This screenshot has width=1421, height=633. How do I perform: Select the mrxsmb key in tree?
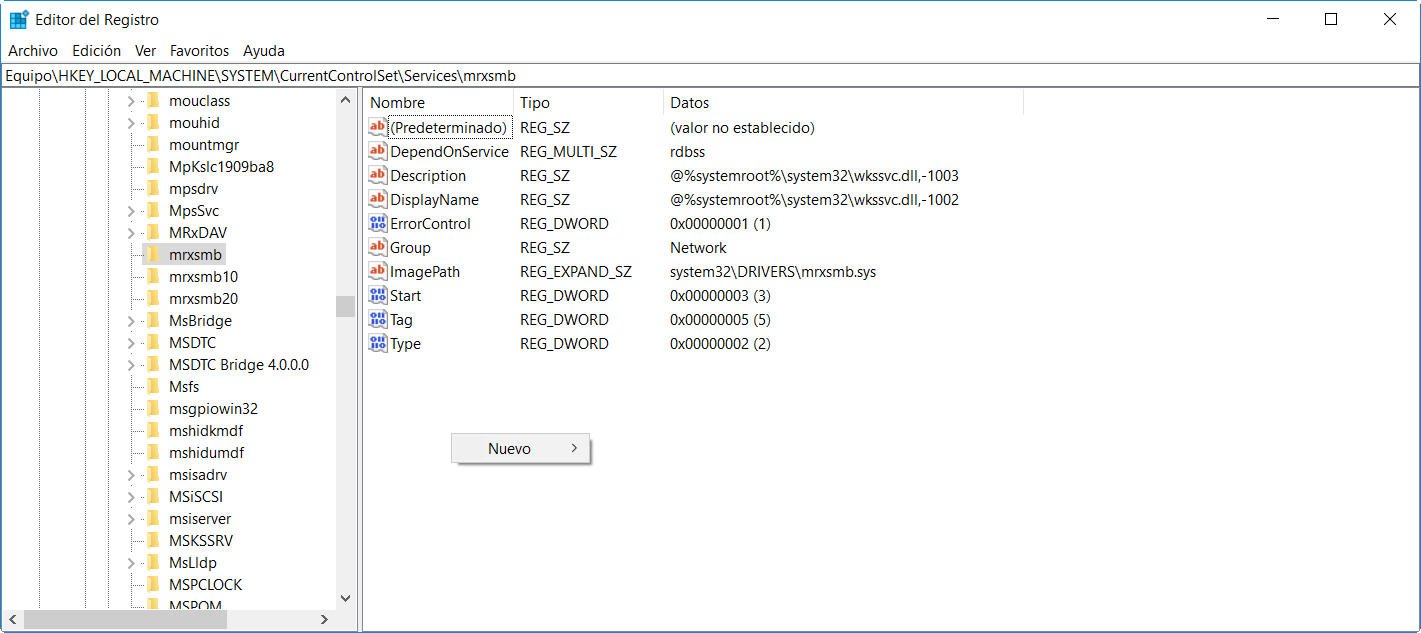click(x=195, y=255)
